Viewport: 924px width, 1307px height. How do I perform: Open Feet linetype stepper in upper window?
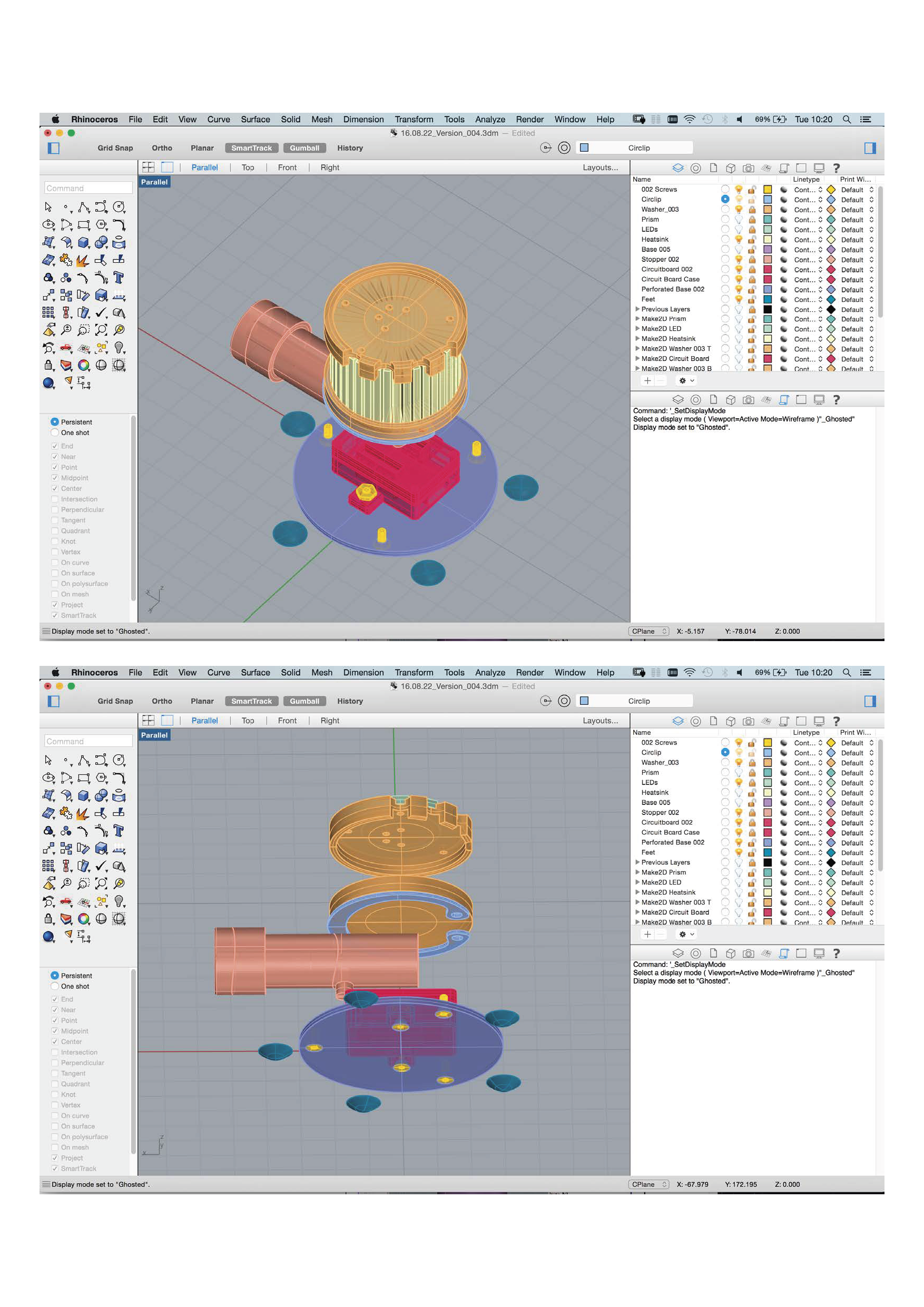point(820,299)
